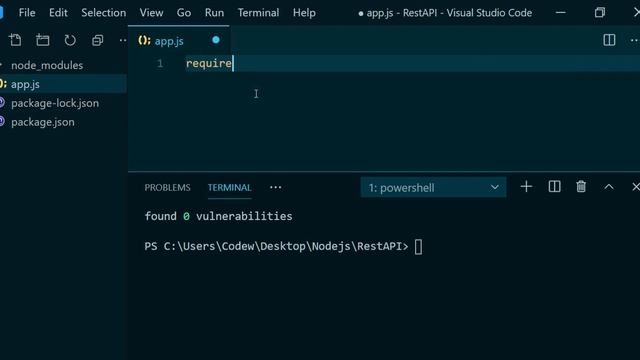Screen dimensions: 640x360
Task: Kill terminal with trash icon
Action: [x=581, y=187]
